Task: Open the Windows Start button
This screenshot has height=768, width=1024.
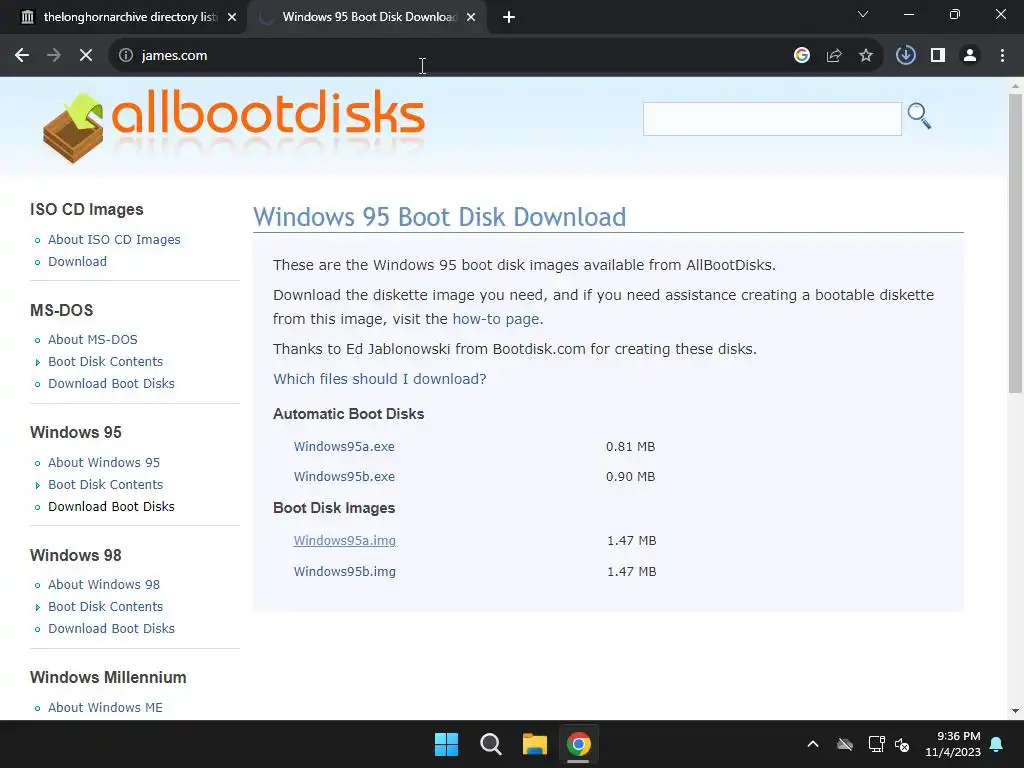Action: pos(447,744)
